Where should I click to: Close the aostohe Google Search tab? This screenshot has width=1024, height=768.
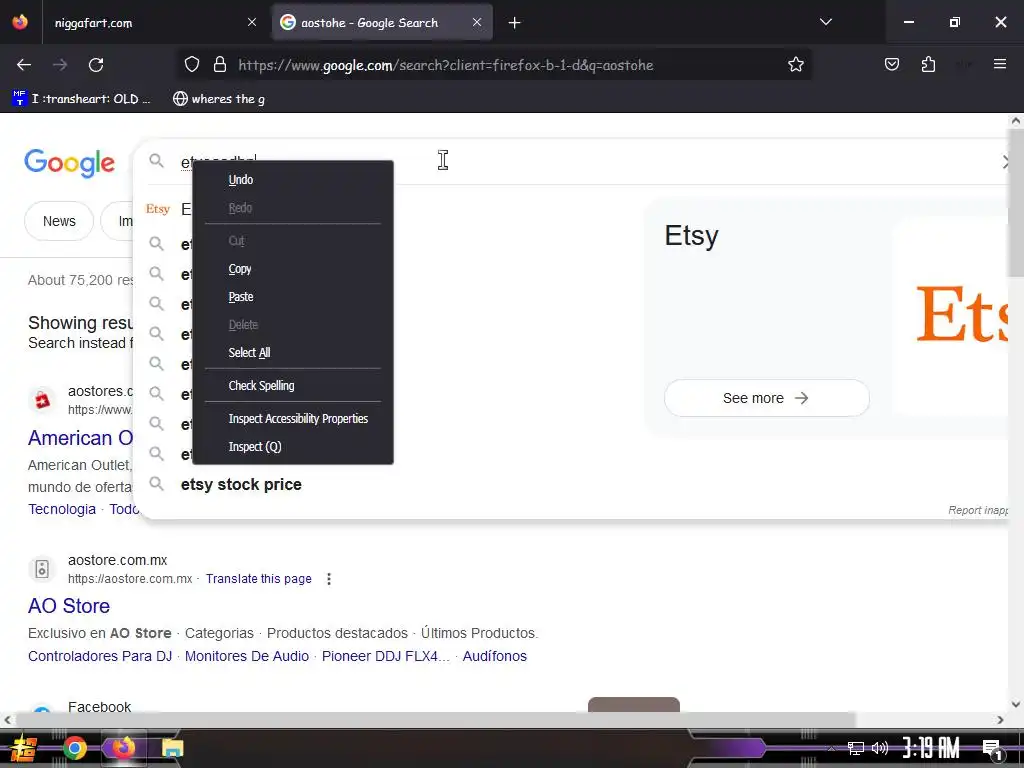477,22
